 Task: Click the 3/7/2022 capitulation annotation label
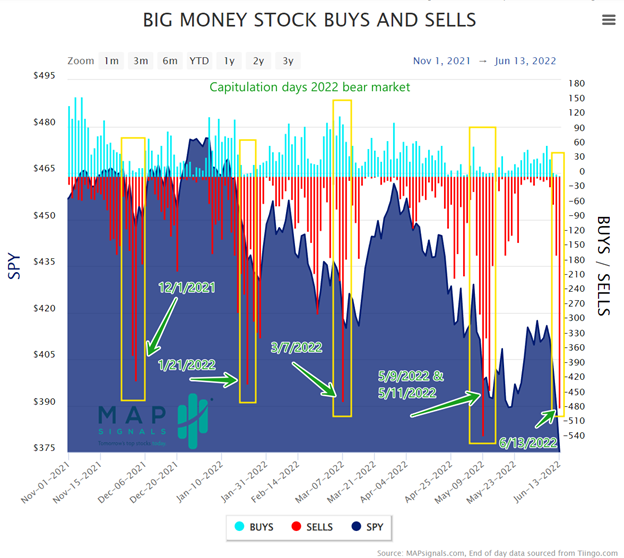click(297, 347)
